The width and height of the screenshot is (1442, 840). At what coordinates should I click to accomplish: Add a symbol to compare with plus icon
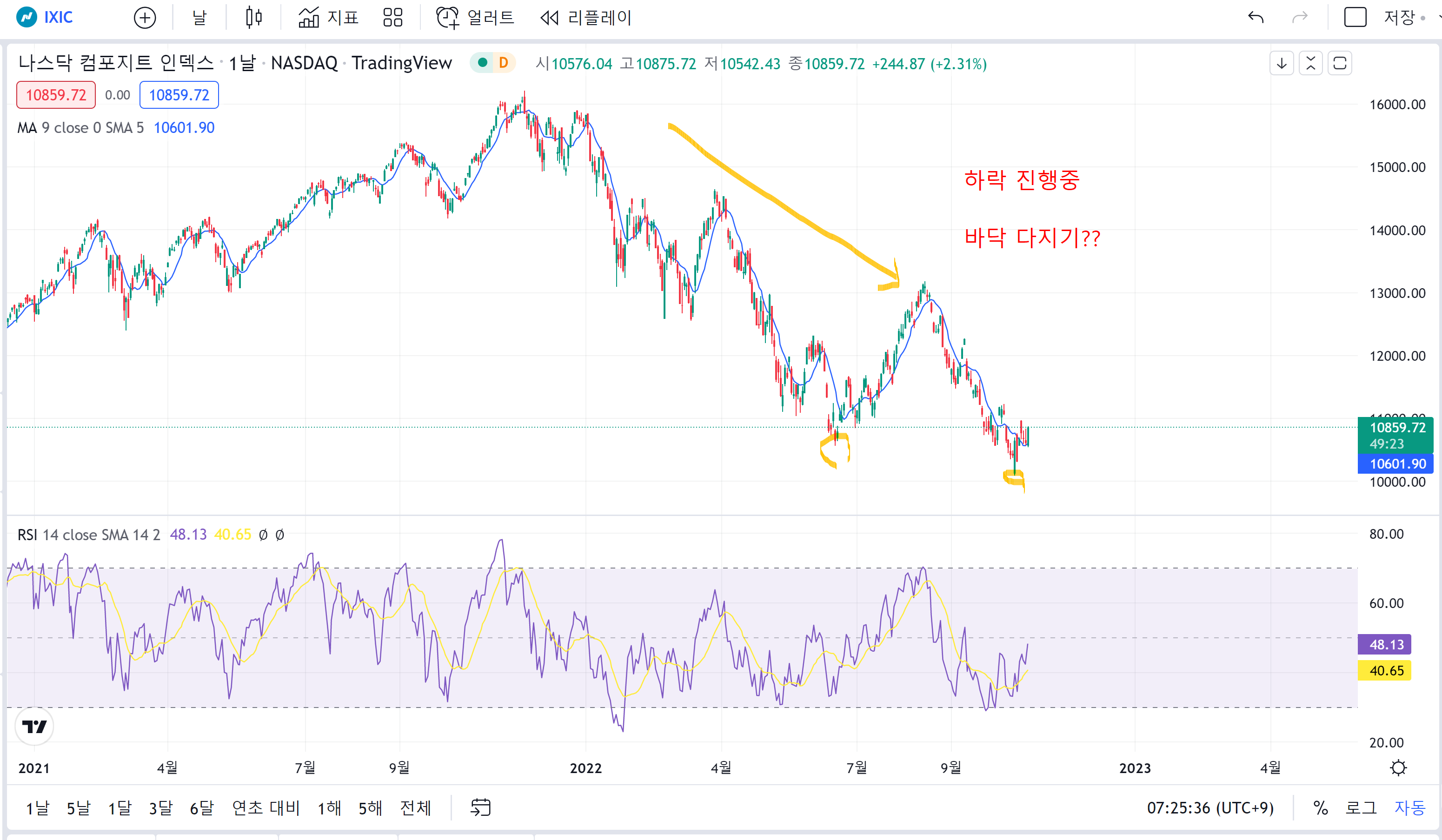(x=145, y=18)
